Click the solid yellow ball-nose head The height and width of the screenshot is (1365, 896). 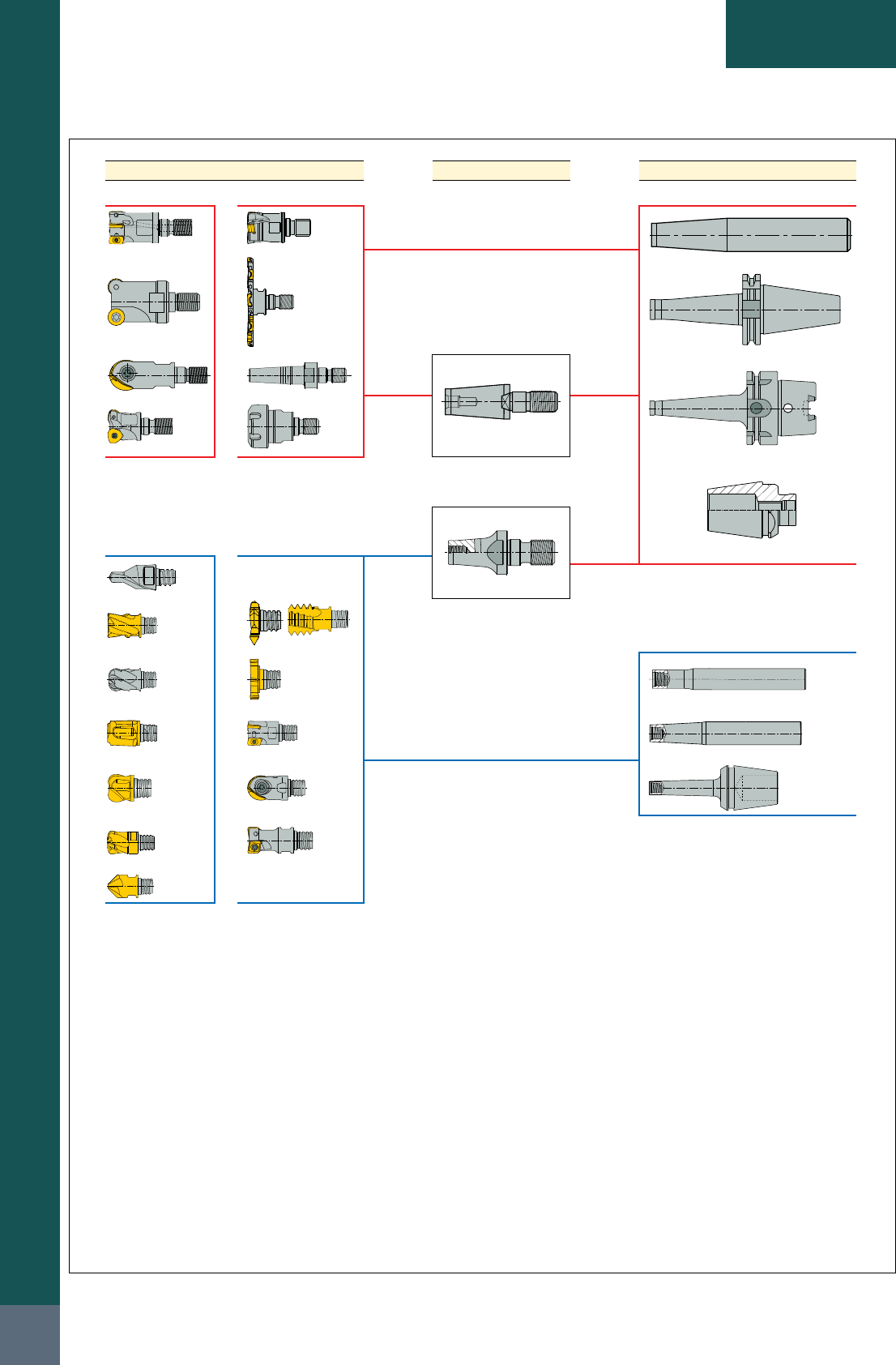pyautogui.click(x=130, y=787)
